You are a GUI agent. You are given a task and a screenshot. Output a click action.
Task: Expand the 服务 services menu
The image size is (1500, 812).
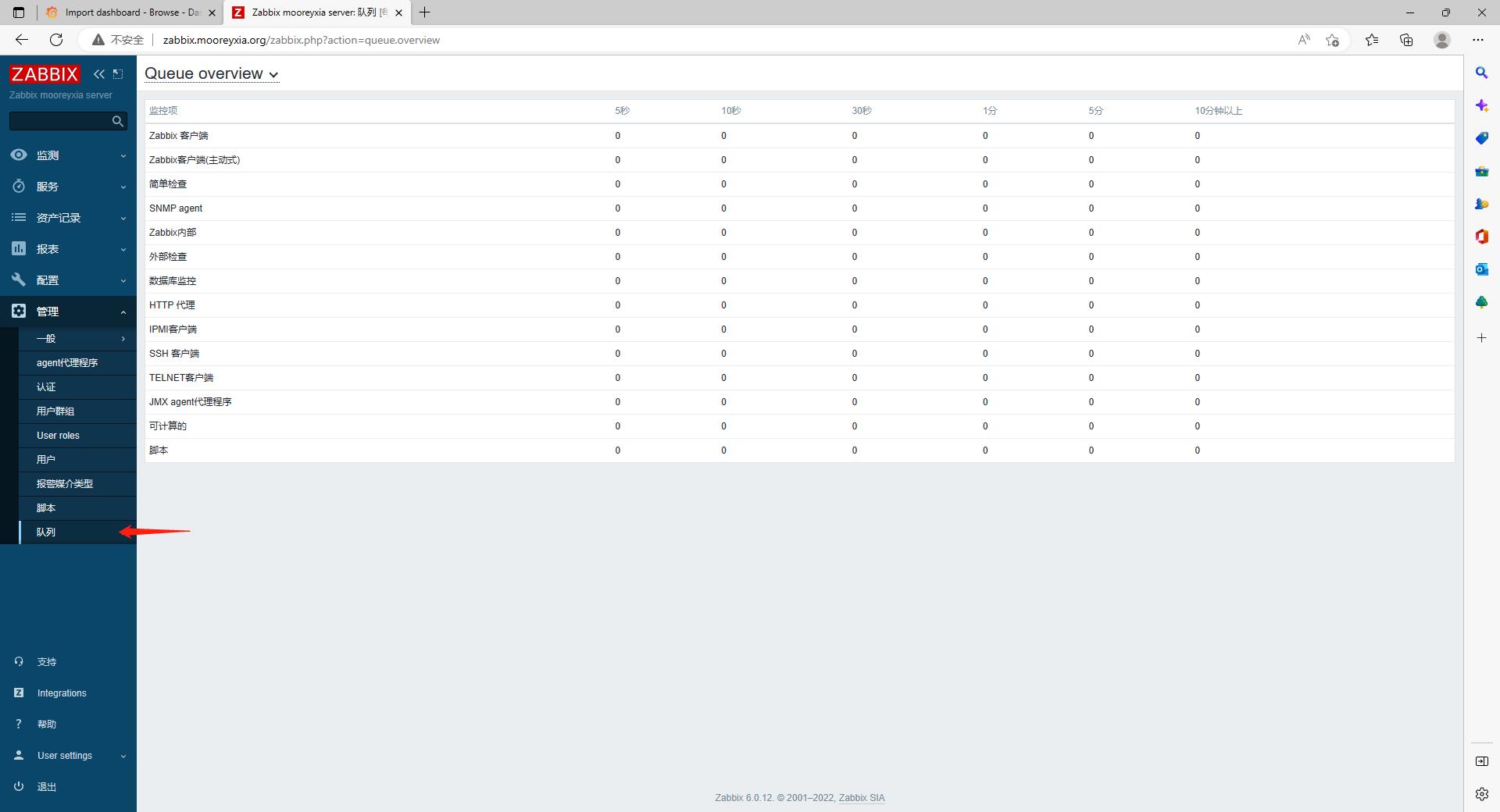click(x=68, y=187)
